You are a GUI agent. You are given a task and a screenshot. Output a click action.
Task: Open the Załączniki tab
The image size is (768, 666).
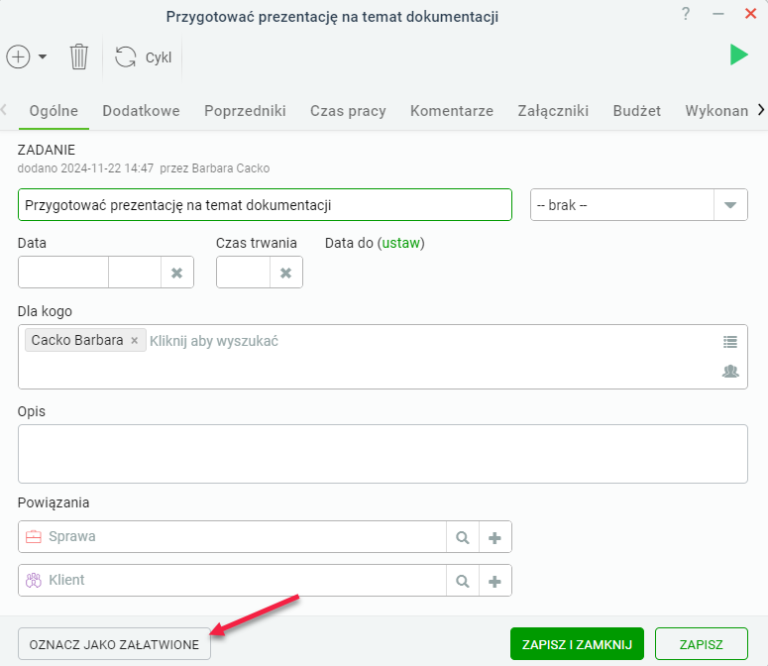pos(553,111)
